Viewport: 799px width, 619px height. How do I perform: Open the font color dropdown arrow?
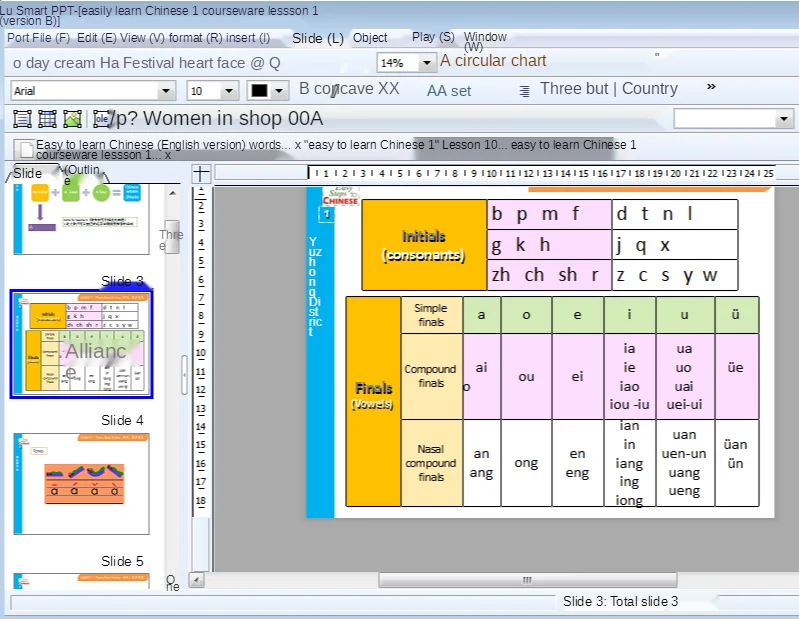pyautogui.click(x=279, y=91)
